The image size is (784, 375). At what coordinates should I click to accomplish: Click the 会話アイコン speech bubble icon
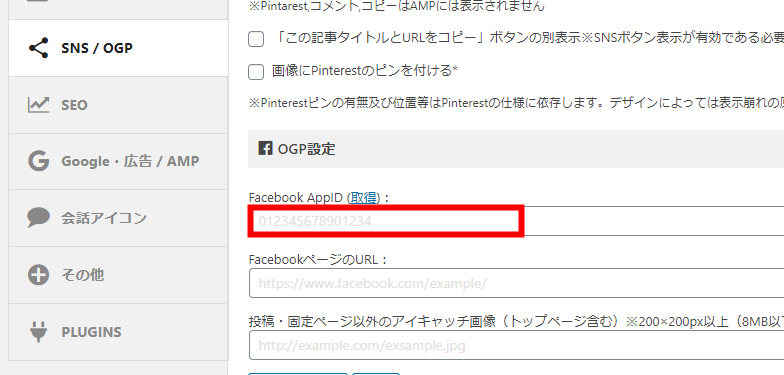pyautogui.click(x=38, y=218)
